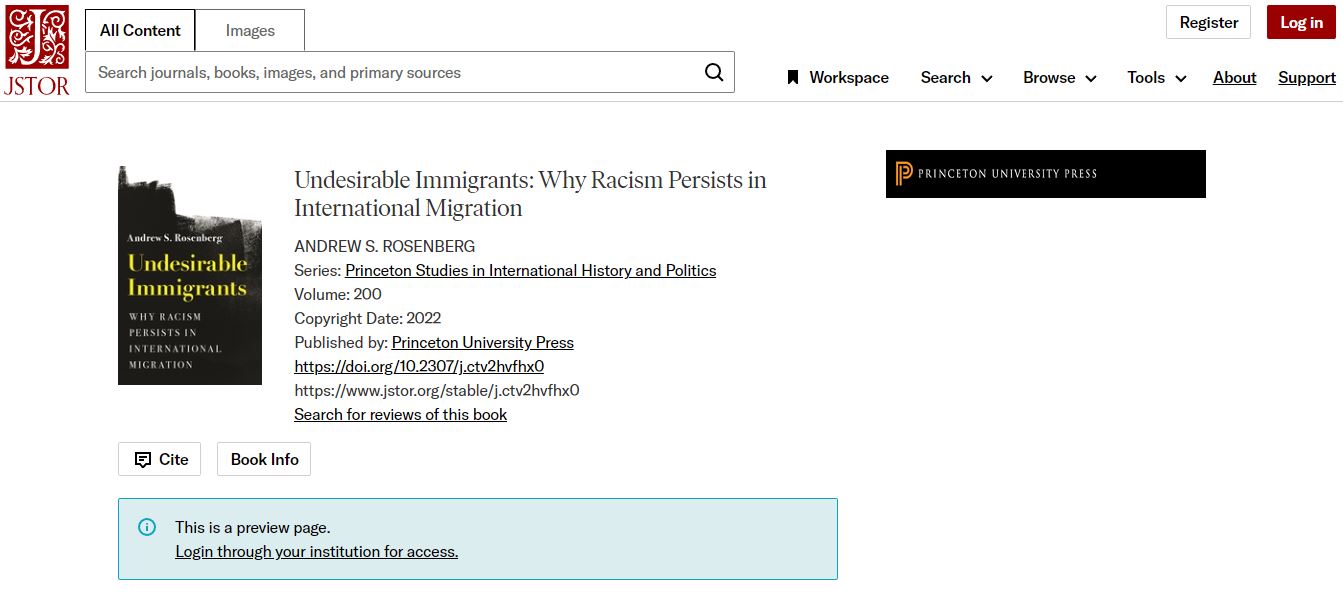The width and height of the screenshot is (1343, 601).
Task: Open the doi.org/10.2307 link
Action: pos(419,366)
